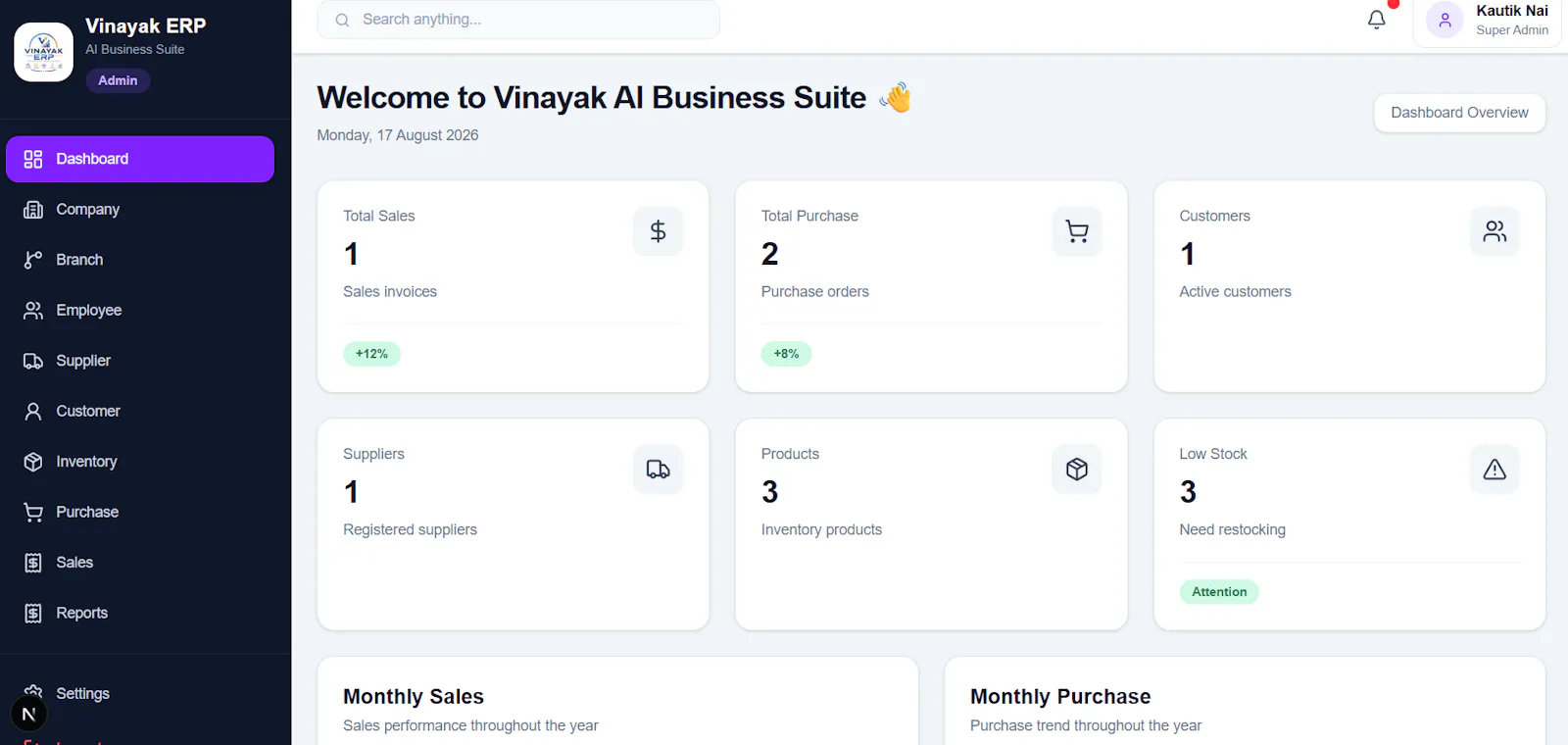Go to the Branch page
1568x745 pixels.
[x=140, y=260]
